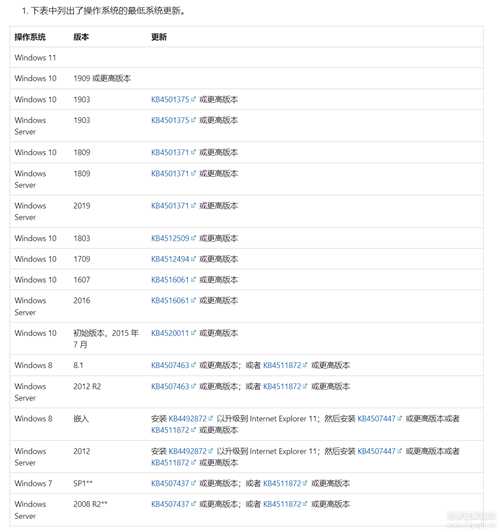Select the Windows 11 cell

[35, 58]
